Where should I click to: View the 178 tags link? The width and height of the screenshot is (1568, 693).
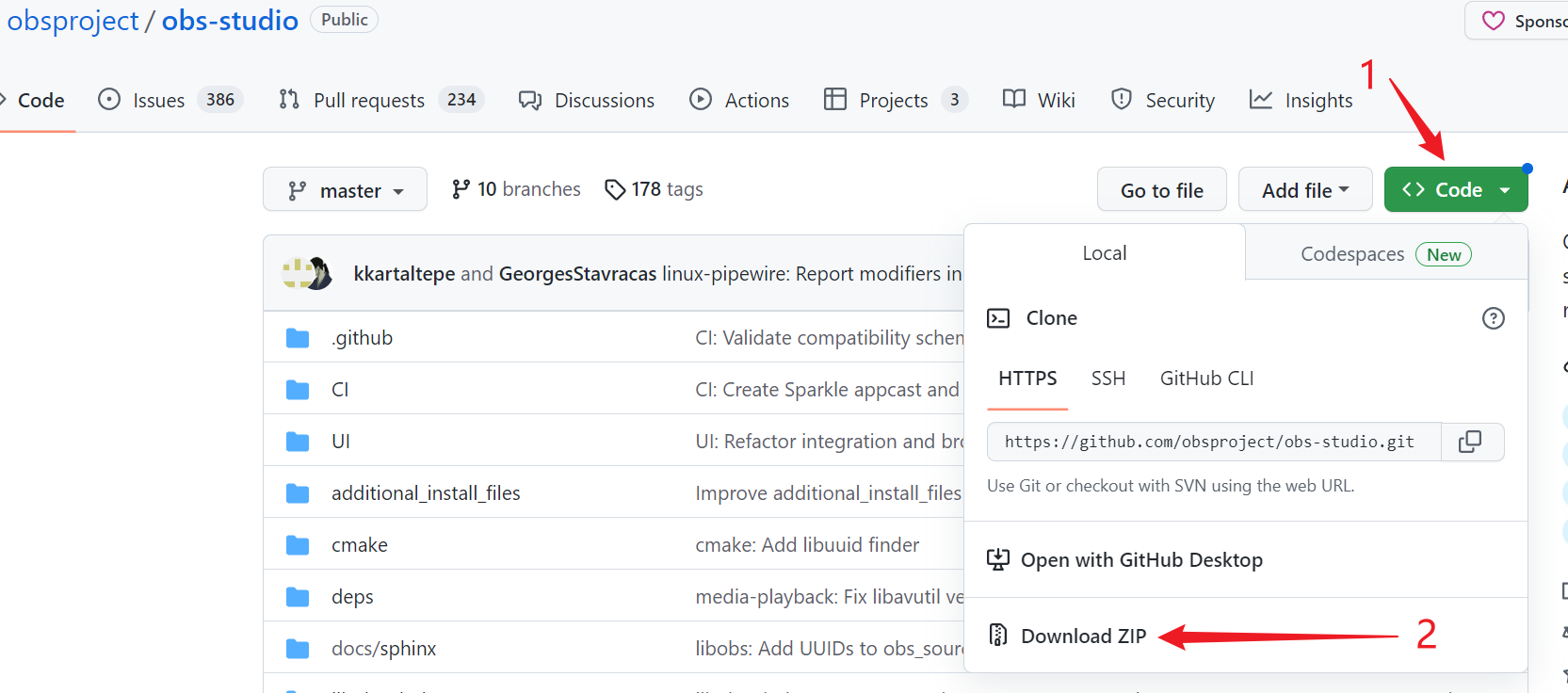tap(654, 189)
